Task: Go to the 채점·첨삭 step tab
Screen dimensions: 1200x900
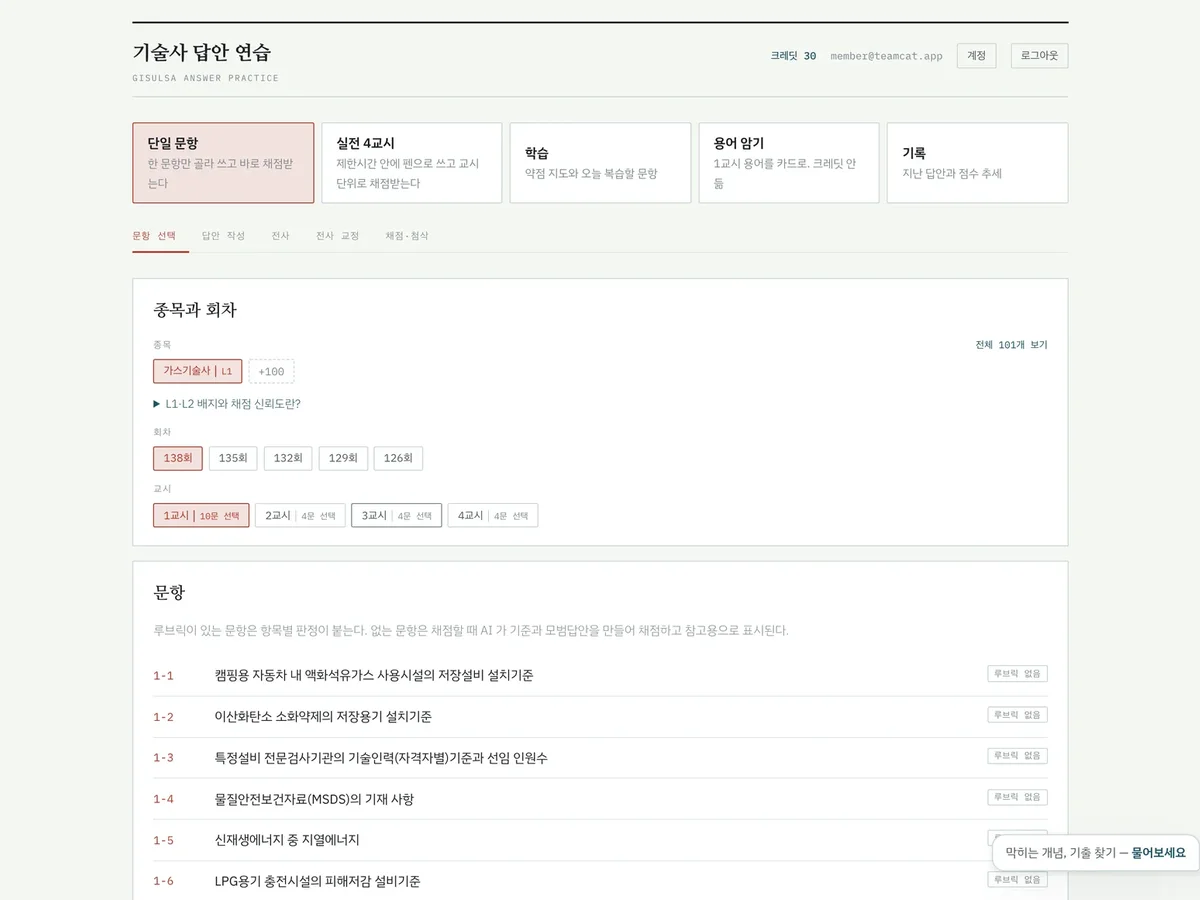Action: pos(407,236)
